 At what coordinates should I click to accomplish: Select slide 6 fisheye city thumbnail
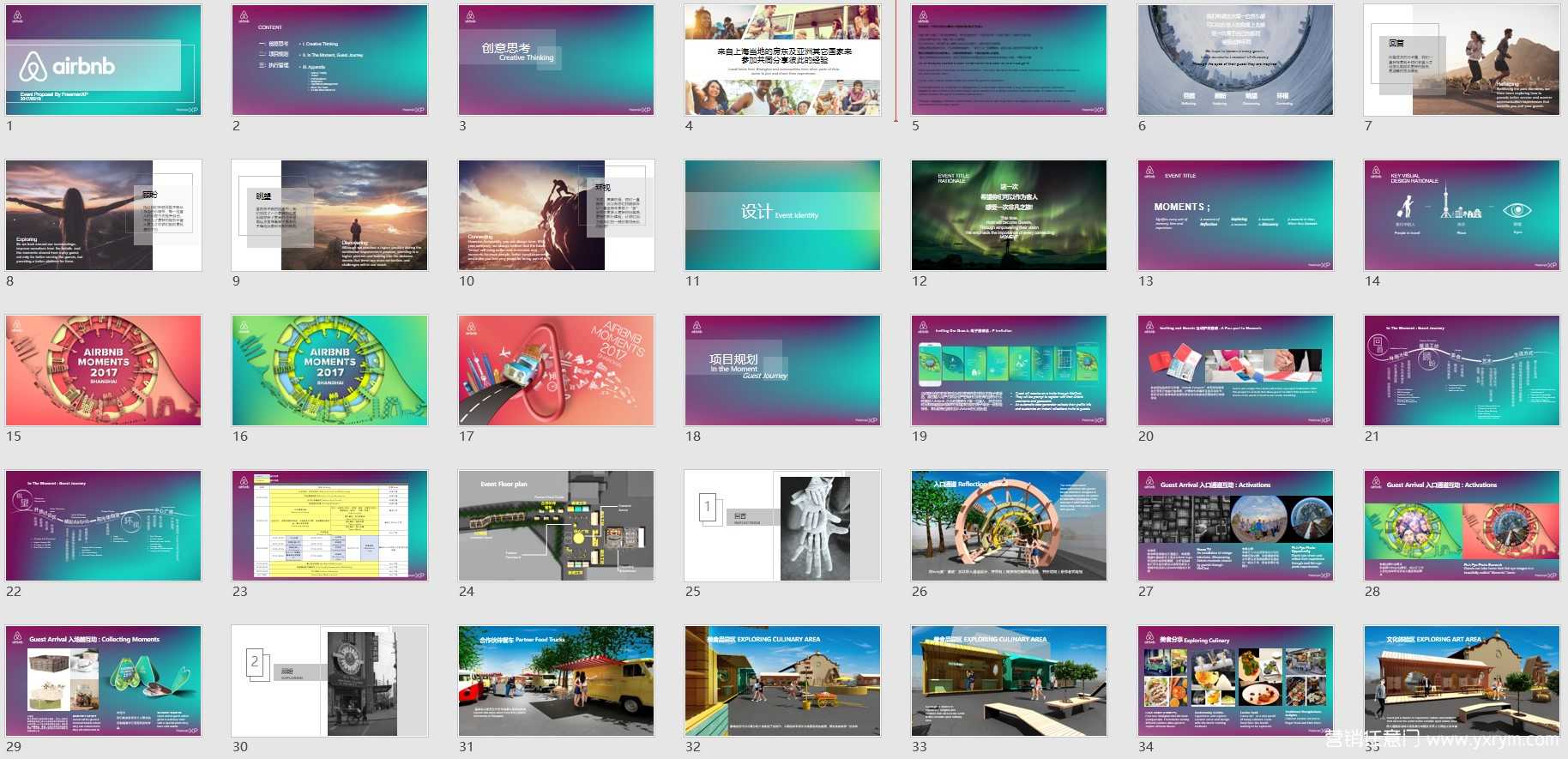1236,60
